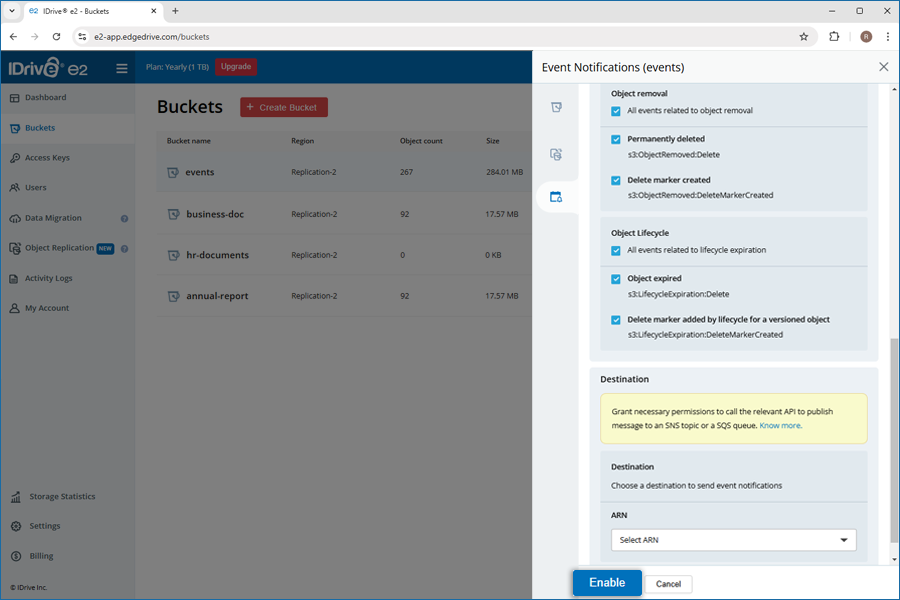900x600 pixels.
Task: Click the Enable button
Action: 607,583
